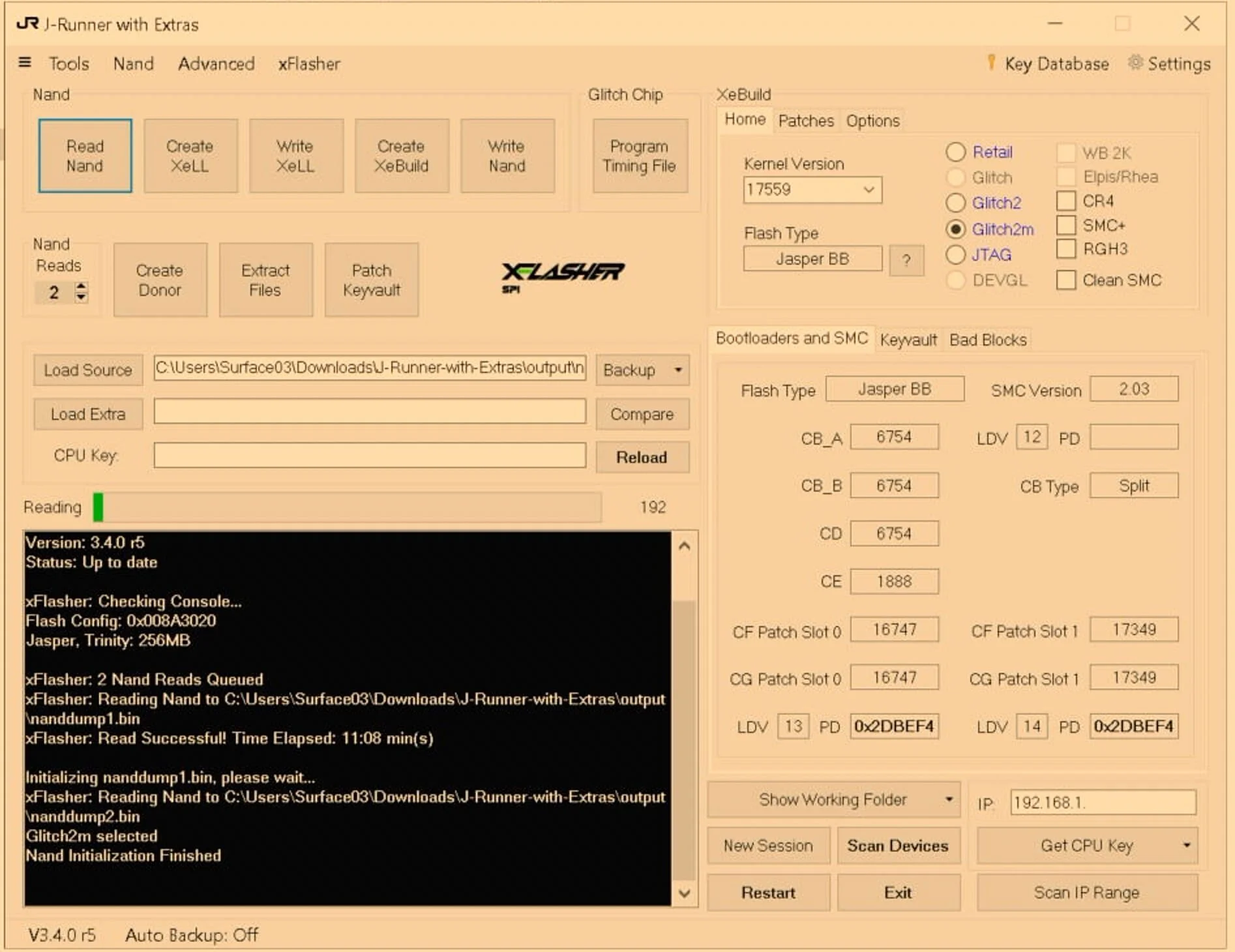
Task: Click the Load Source path field
Action: [x=370, y=368]
